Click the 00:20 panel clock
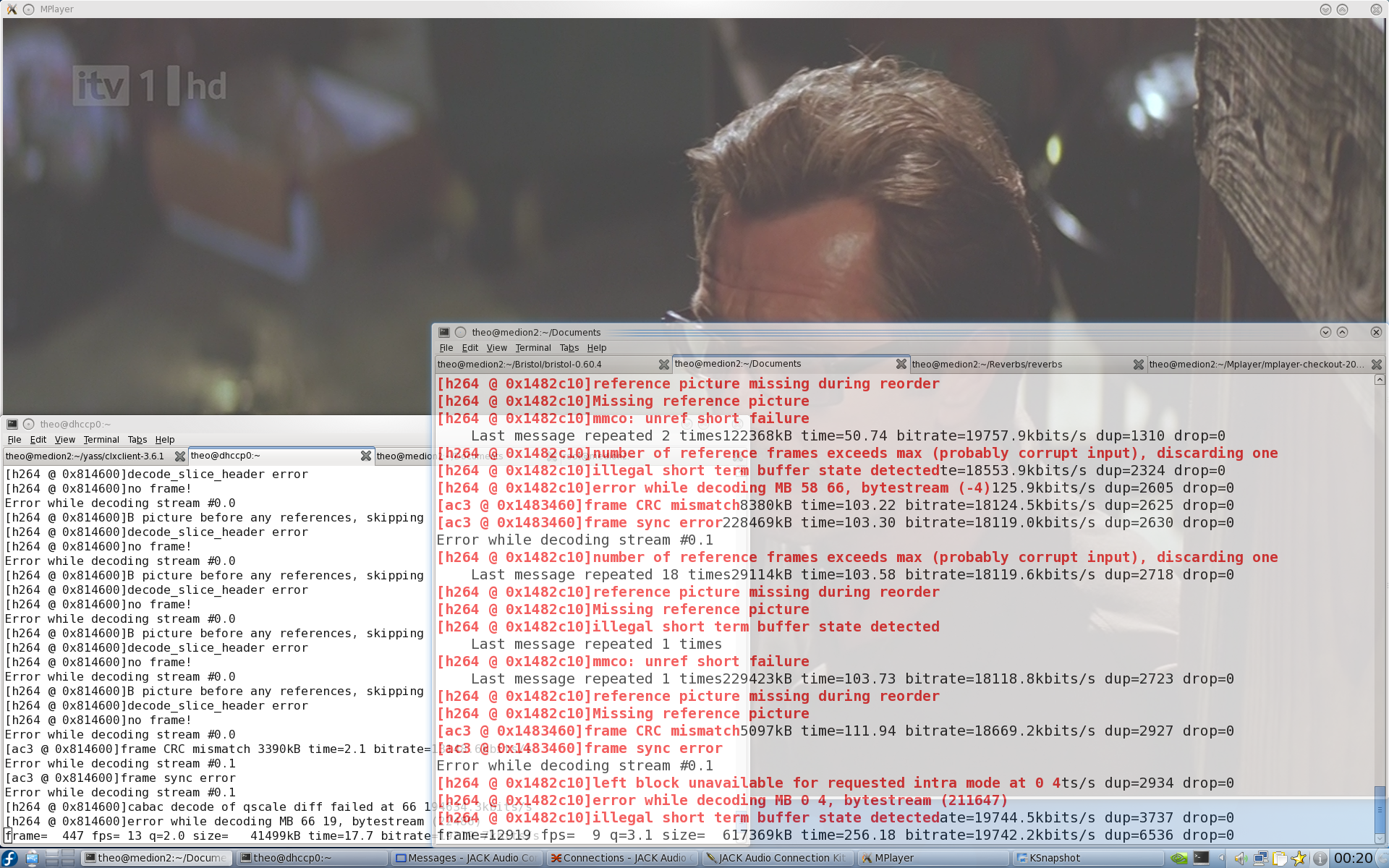 1353,858
